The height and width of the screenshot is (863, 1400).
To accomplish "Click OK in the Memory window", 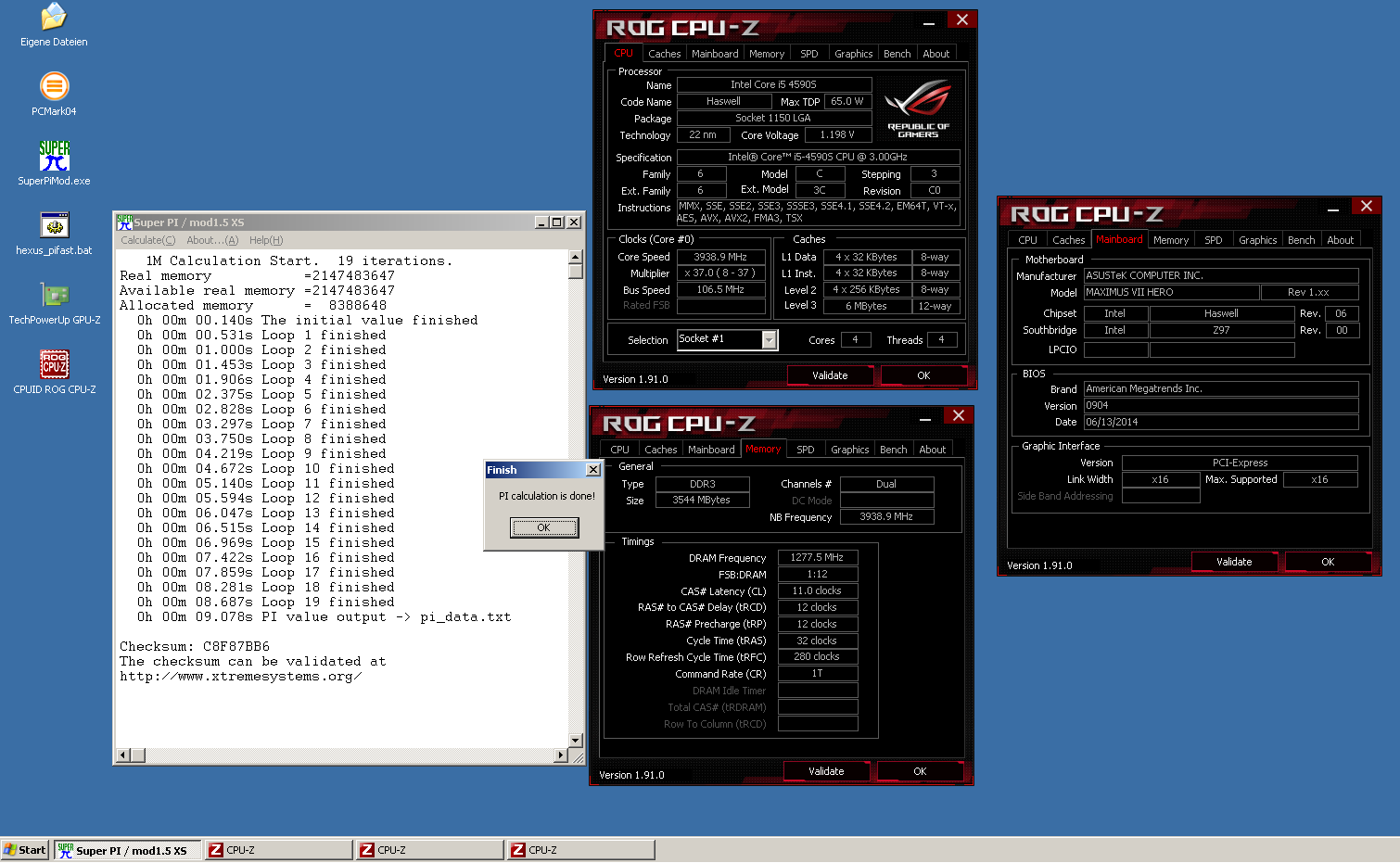I will (920, 771).
